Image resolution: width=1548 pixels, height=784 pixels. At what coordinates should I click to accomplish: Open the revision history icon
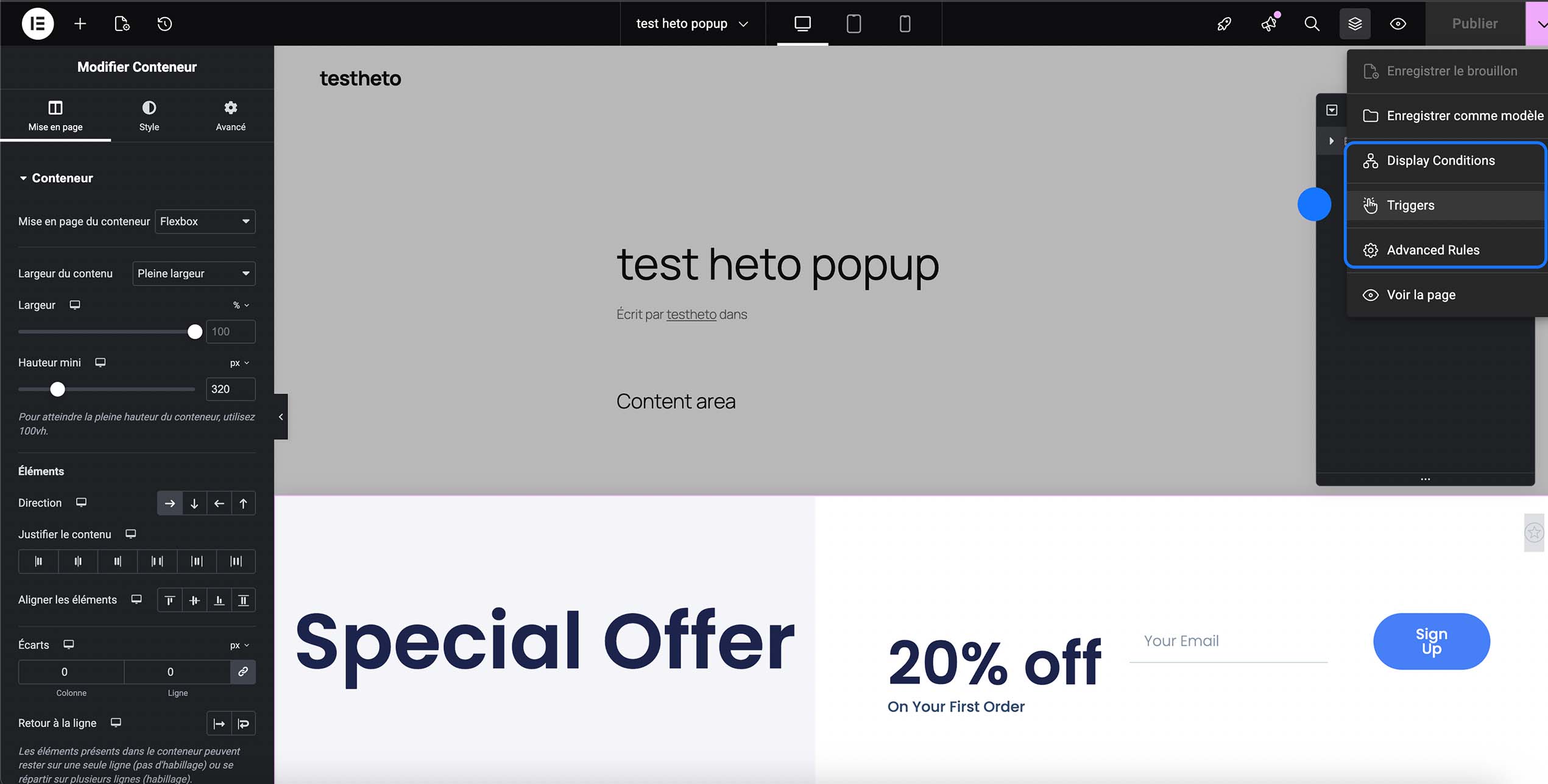pos(163,24)
